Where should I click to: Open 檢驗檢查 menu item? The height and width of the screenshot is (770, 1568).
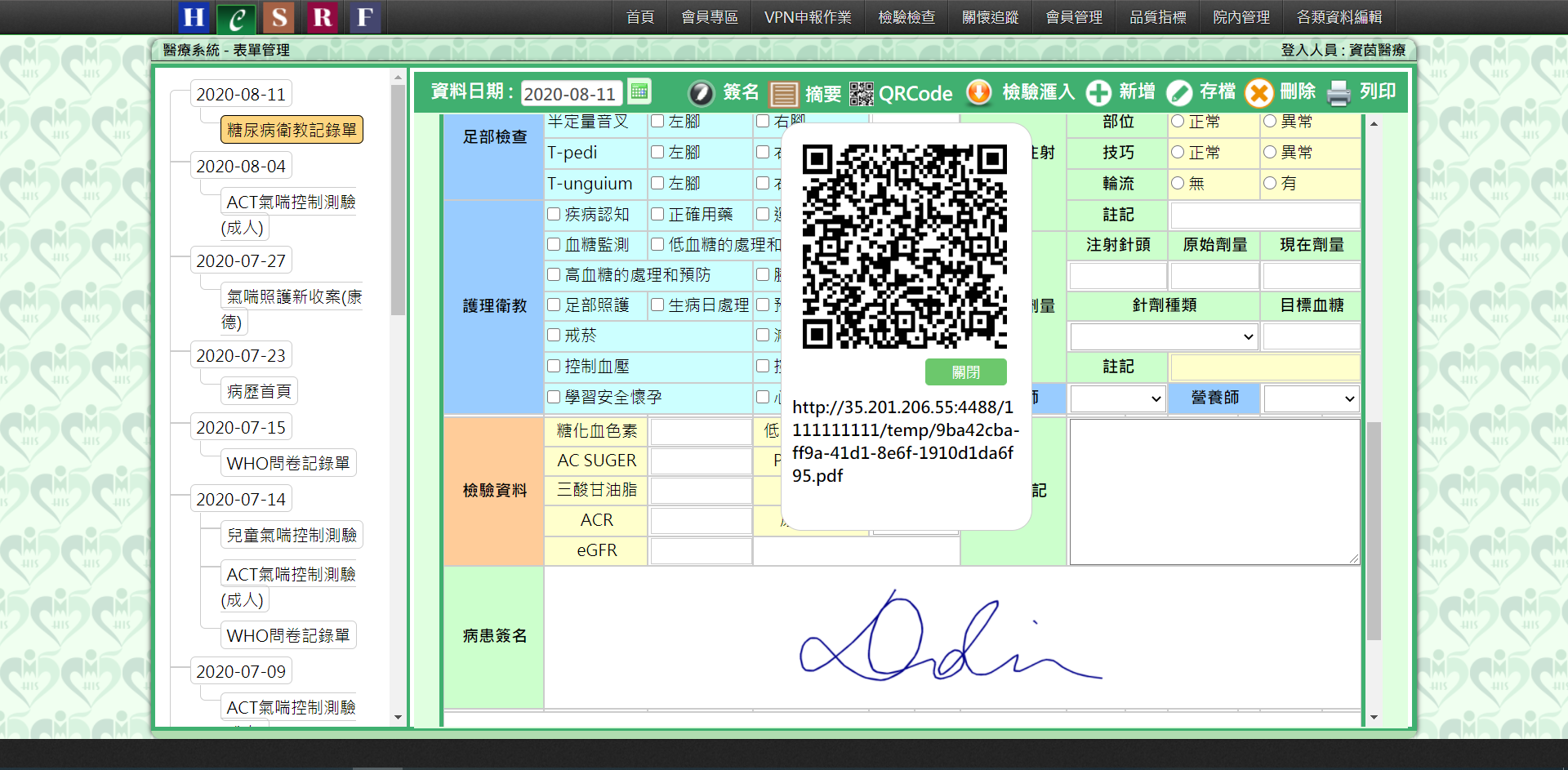coord(906,17)
